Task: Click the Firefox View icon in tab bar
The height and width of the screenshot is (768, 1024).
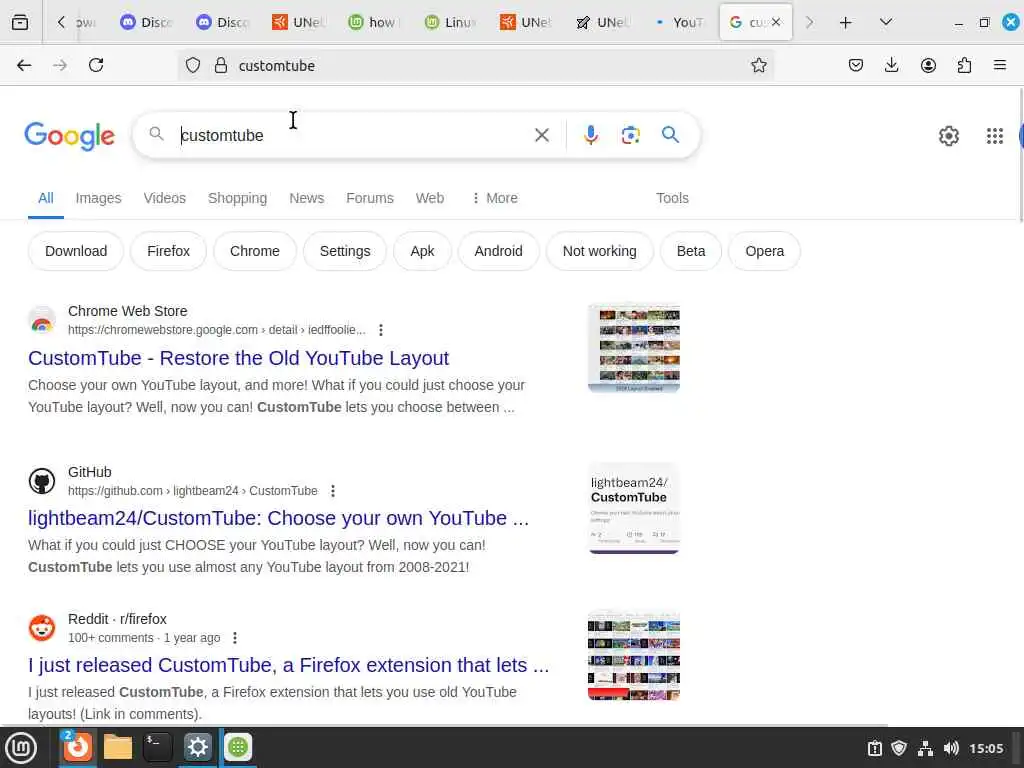Action: (x=20, y=22)
